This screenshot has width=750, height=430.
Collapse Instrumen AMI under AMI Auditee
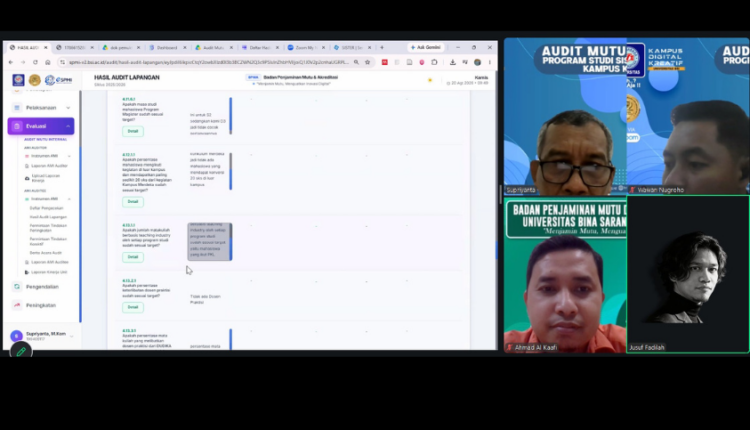pyautogui.click(x=69, y=199)
